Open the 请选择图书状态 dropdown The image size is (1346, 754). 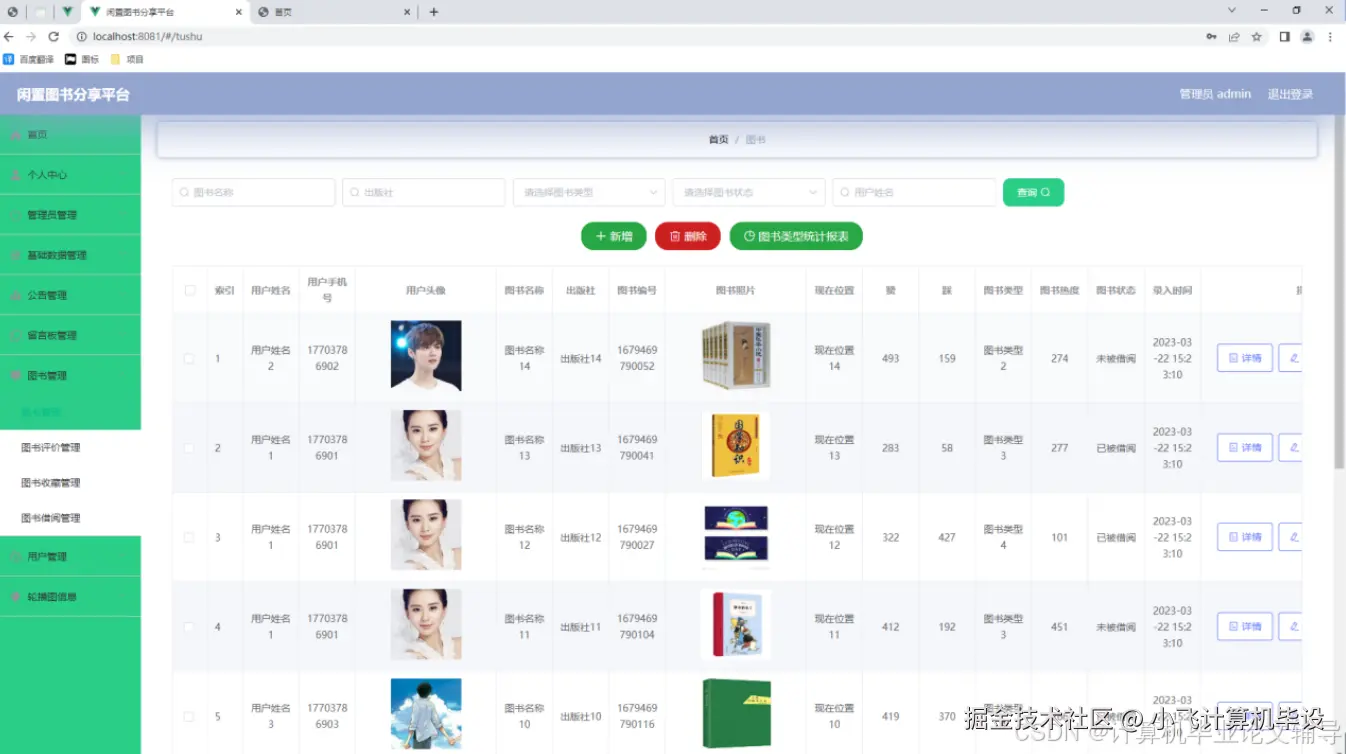click(749, 192)
